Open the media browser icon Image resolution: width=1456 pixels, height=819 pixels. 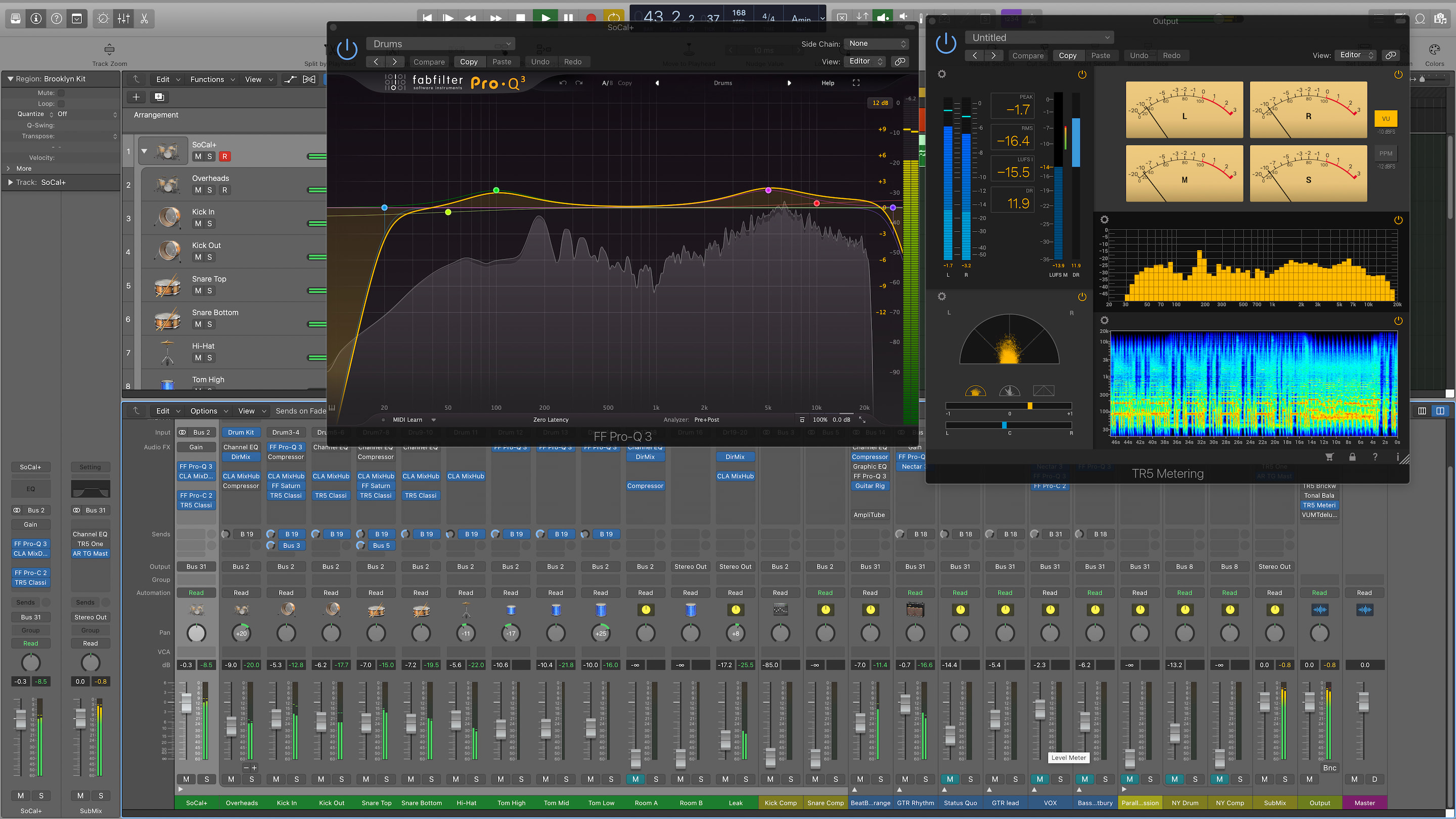[x=1440, y=19]
